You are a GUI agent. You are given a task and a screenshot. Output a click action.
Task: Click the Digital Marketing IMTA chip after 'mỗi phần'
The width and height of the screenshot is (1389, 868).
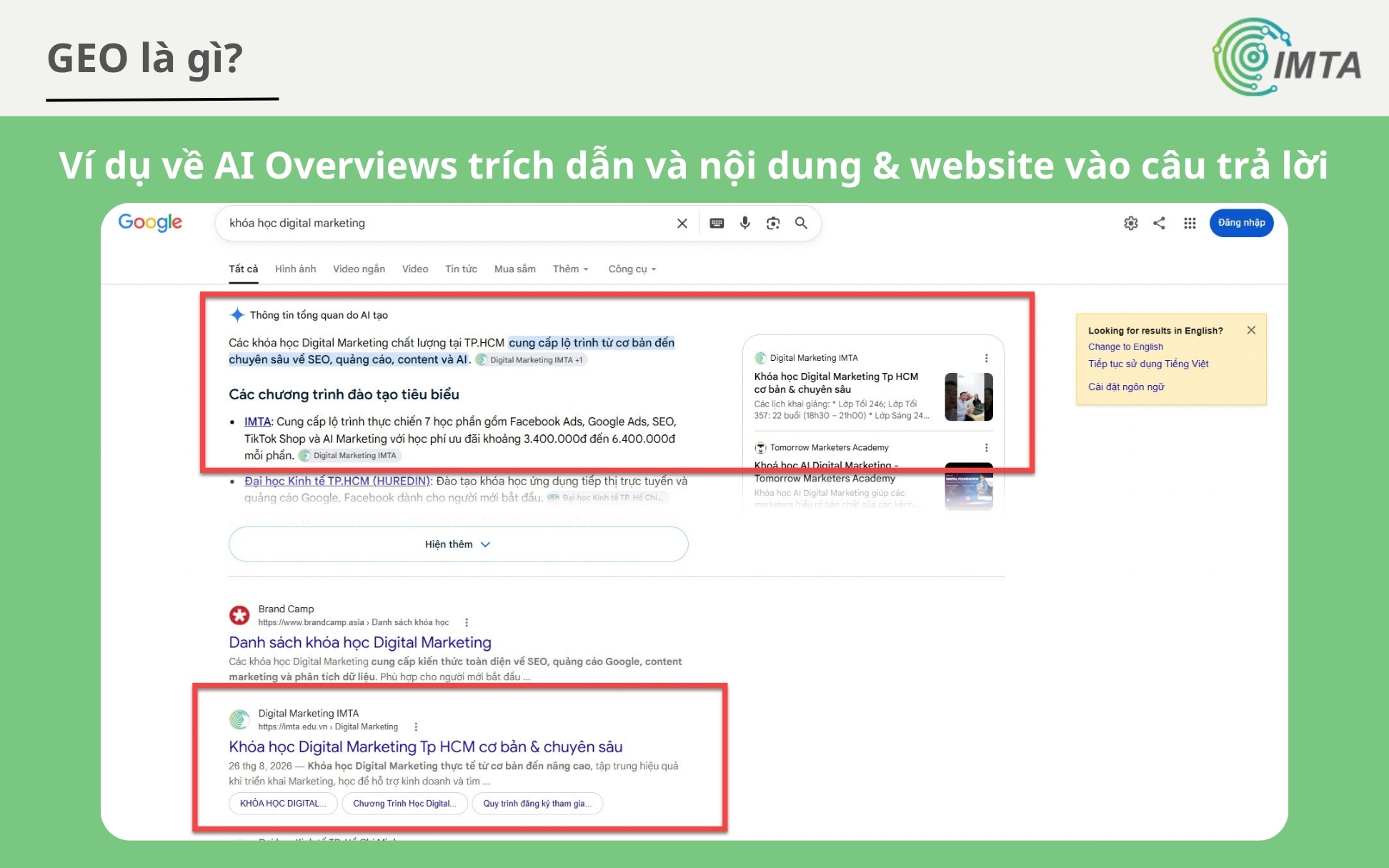[x=350, y=455]
